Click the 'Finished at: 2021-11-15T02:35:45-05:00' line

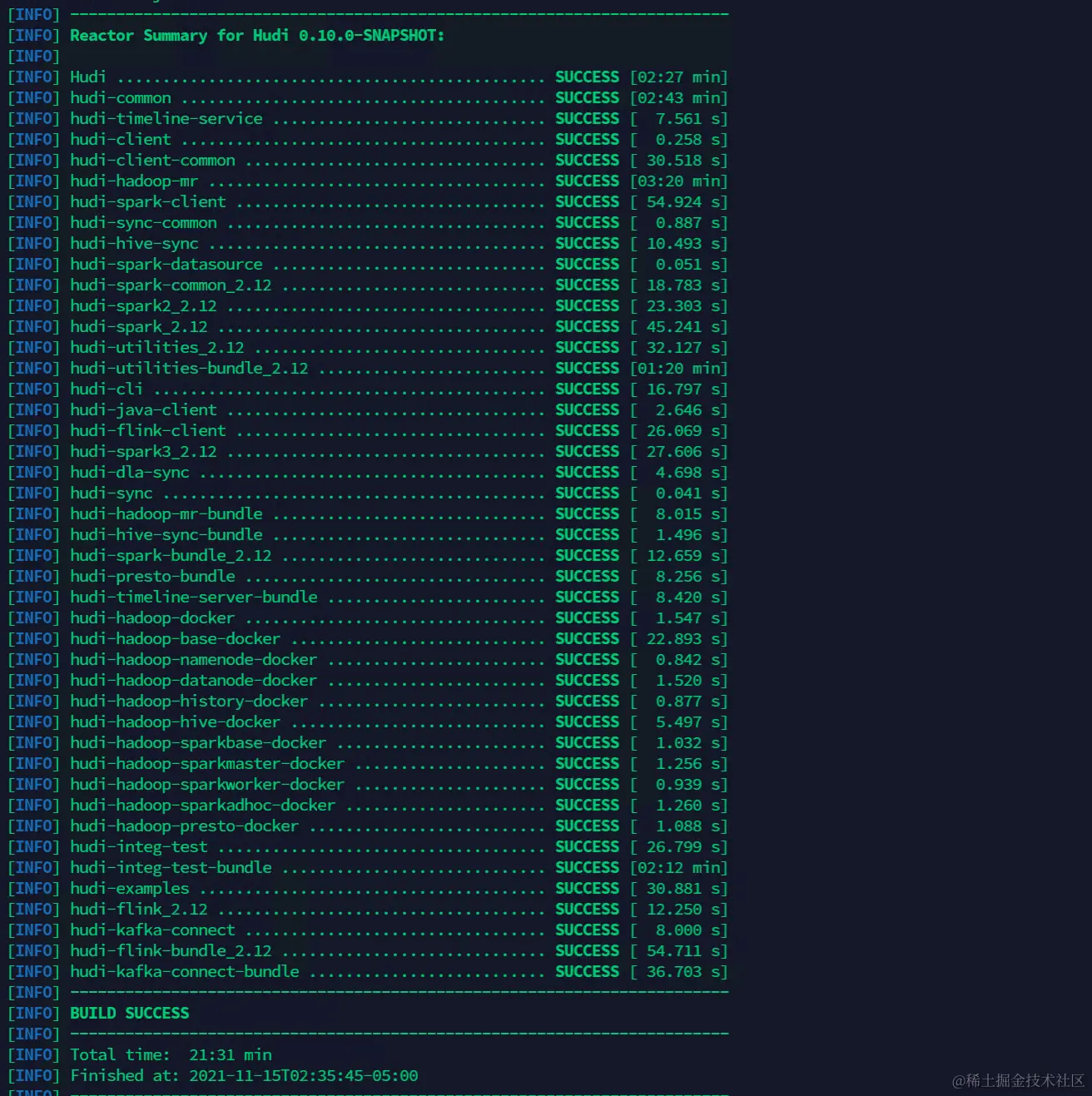[244, 1075]
